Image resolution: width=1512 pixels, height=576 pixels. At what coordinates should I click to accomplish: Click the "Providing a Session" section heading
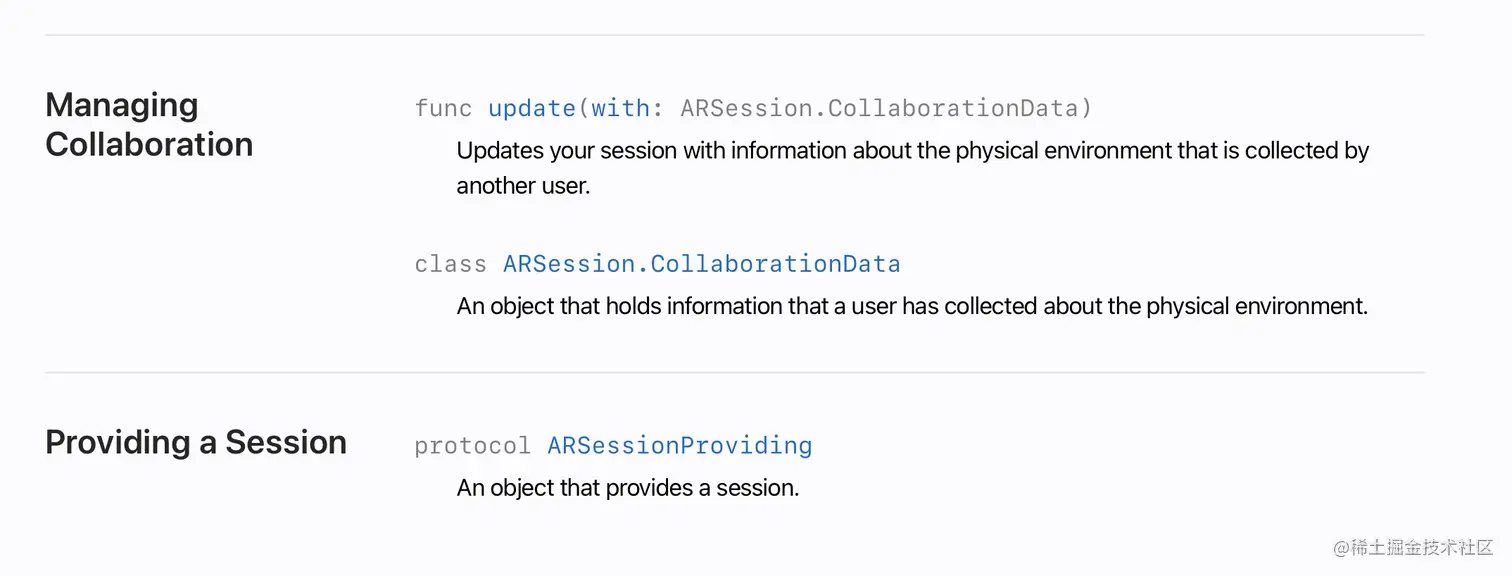[x=196, y=442]
